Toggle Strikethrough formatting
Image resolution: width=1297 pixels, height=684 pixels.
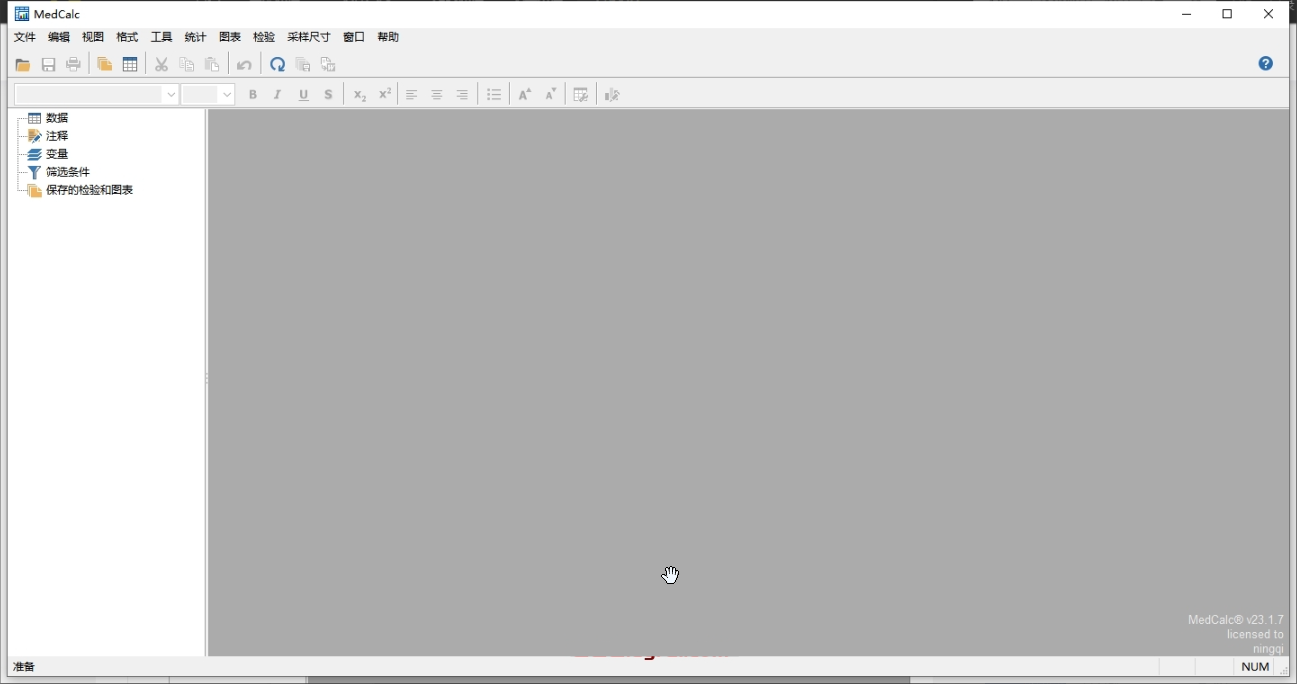(x=328, y=95)
